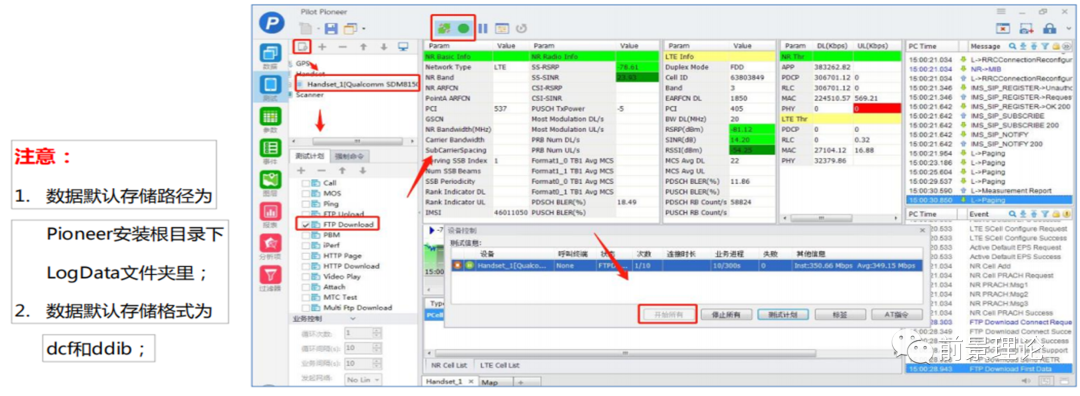Click the blue save icon

(x=331, y=29)
